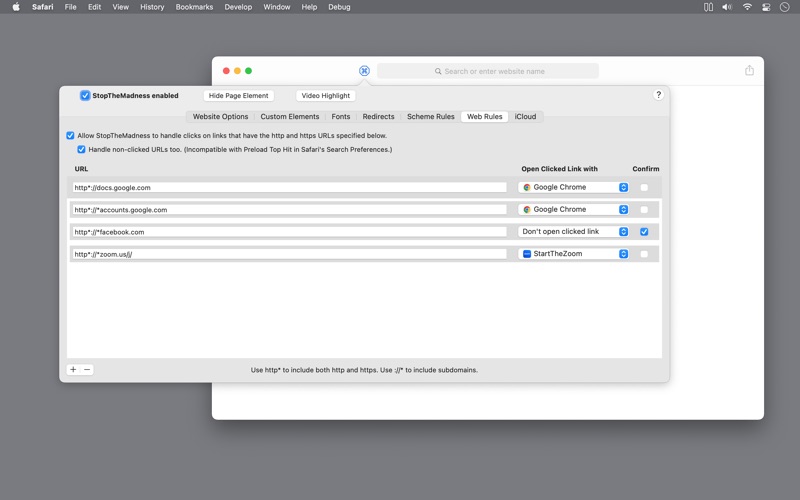Screen dimensions: 800x500
Task: Click the StopTheMadness toolbar icon in Safari
Action: click(x=364, y=71)
